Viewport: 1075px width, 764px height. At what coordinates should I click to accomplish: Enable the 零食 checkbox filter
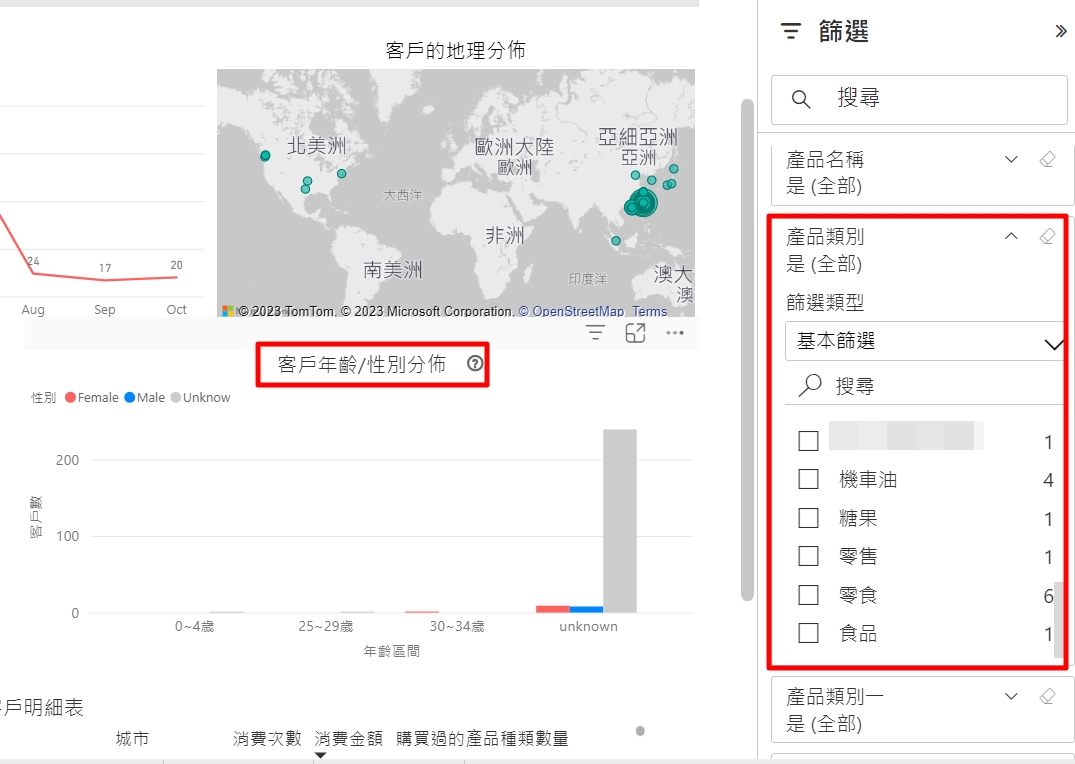click(809, 595)
